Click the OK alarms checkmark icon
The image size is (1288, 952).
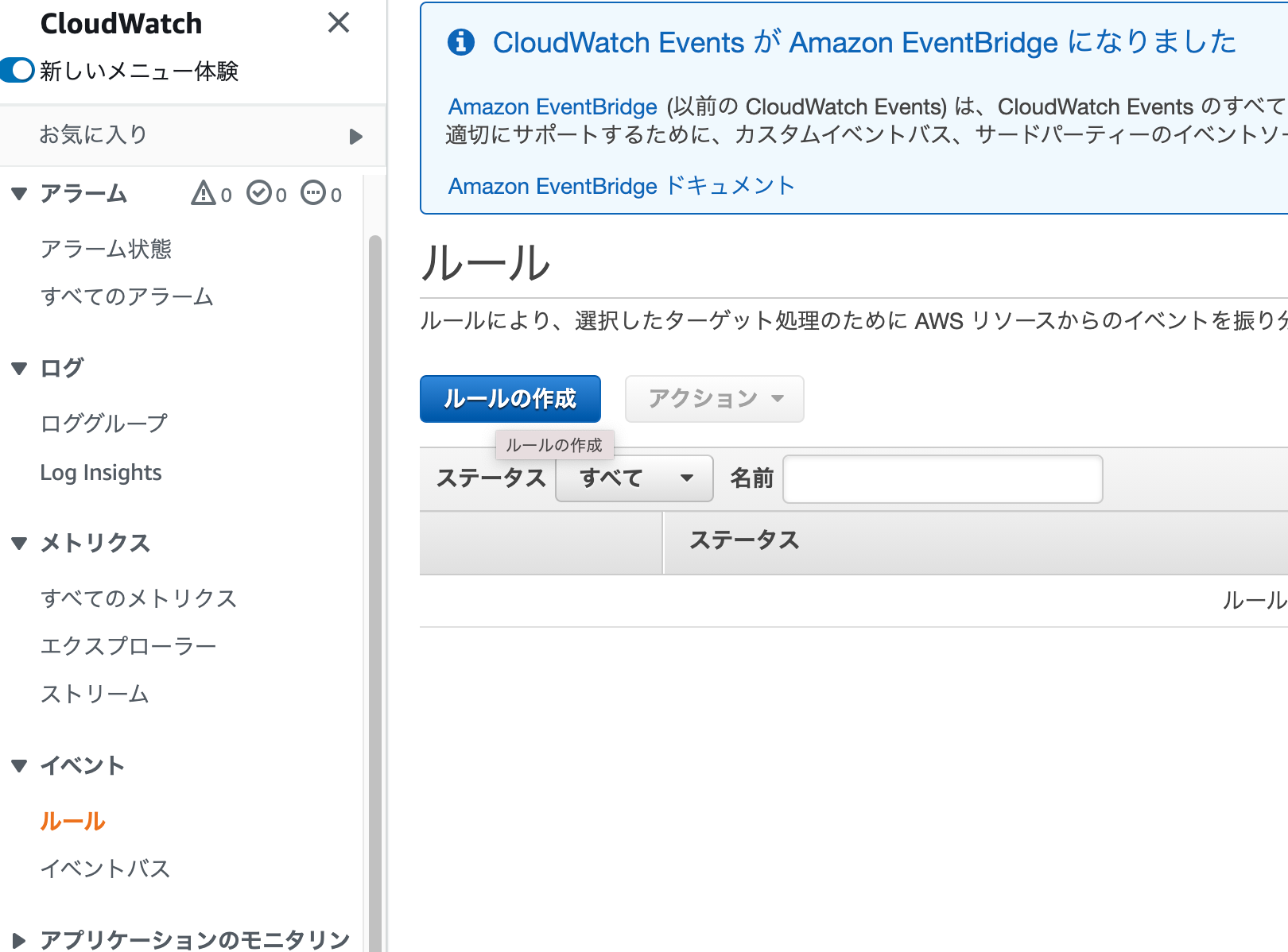tap(259, 193)
